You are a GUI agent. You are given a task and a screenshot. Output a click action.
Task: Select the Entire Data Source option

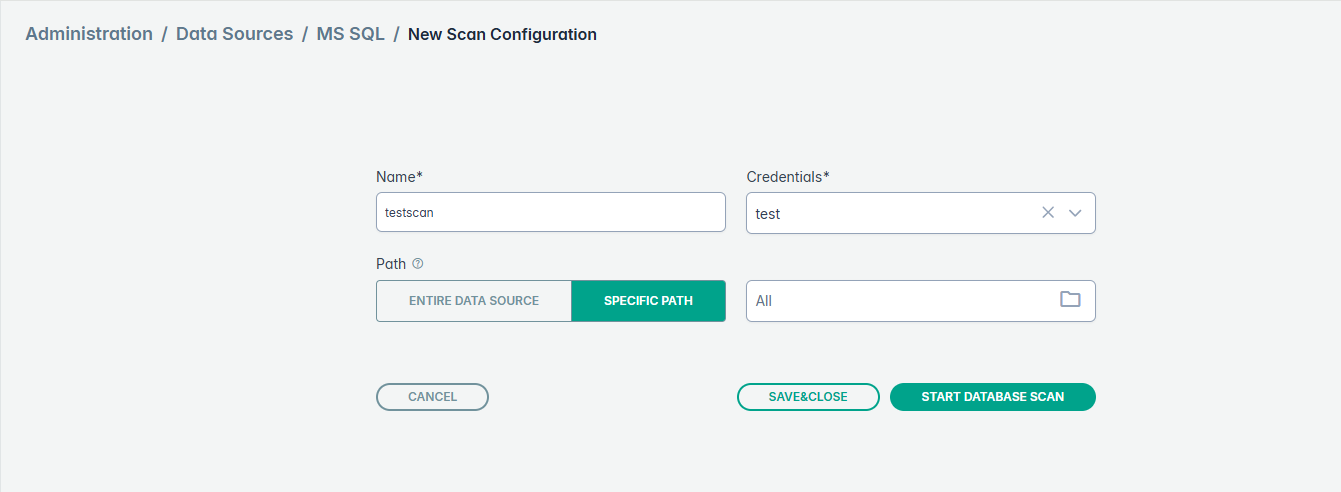coord(474,301)
